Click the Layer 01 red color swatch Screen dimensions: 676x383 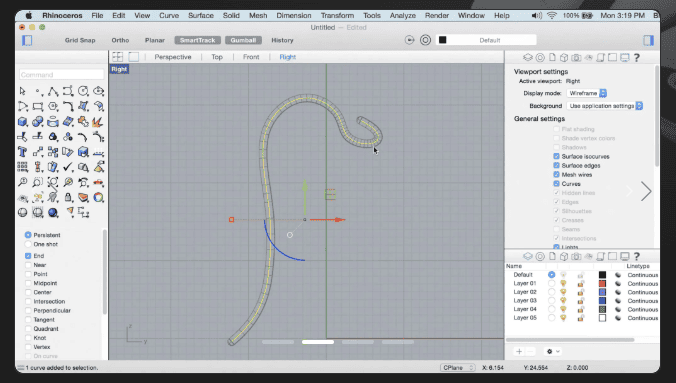(602, 283)
